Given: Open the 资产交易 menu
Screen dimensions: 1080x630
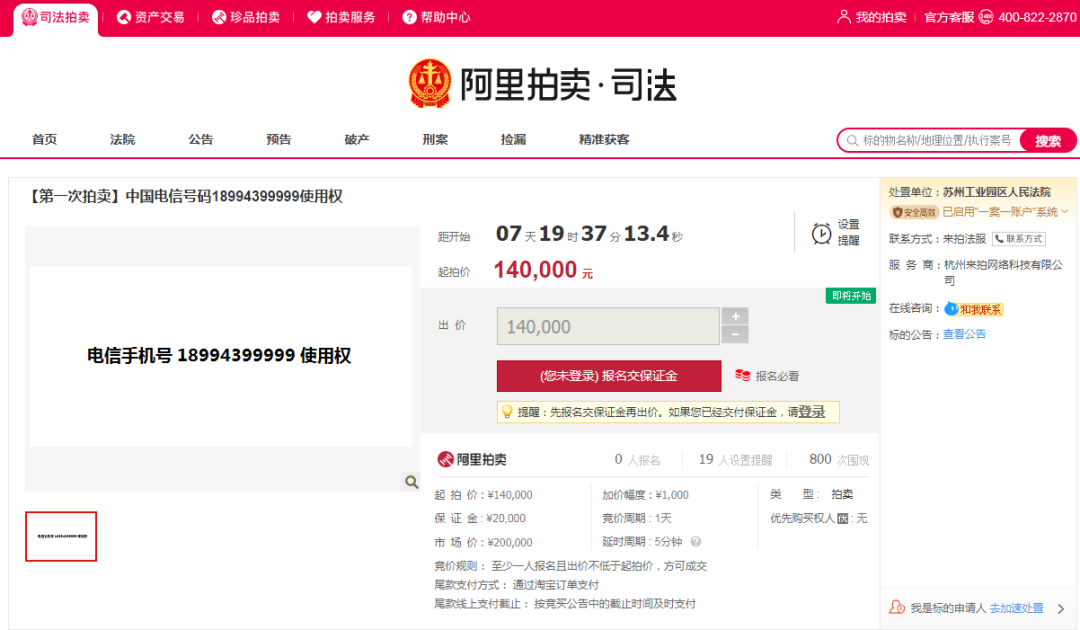Looking at the screenshot, I should pos(152,16).
